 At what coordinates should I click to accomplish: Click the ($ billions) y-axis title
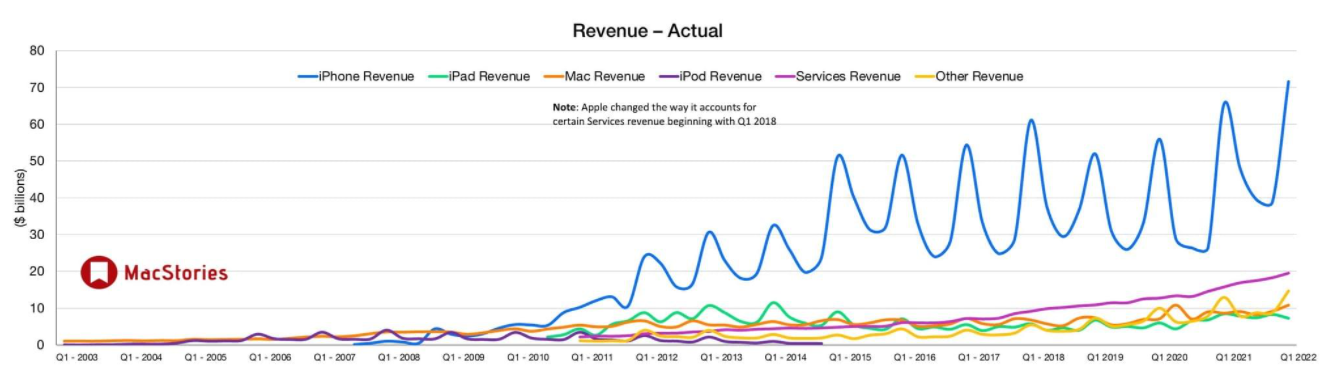[x=19, y=198]
